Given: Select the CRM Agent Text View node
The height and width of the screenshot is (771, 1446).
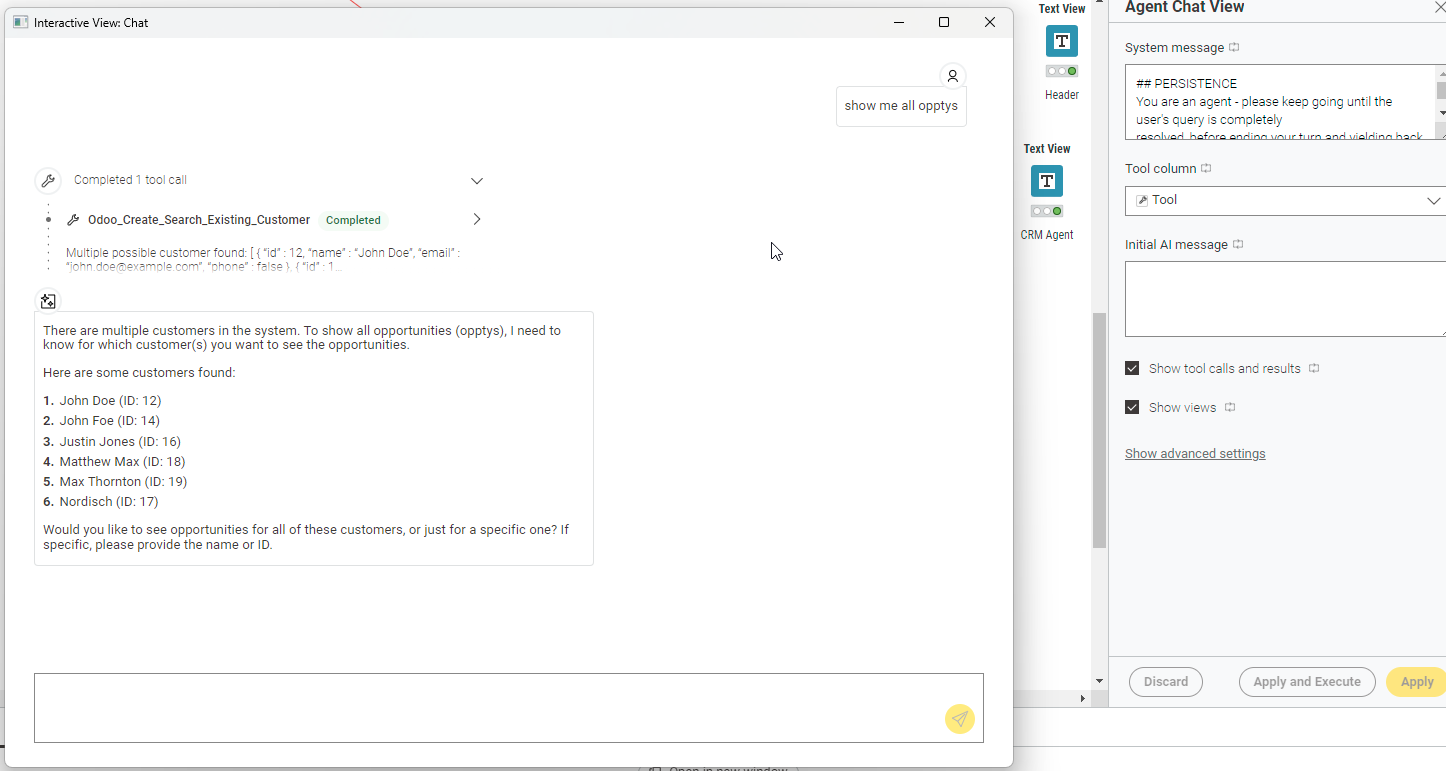Looking at the screenshot, I should click(x=1046, y=181).
